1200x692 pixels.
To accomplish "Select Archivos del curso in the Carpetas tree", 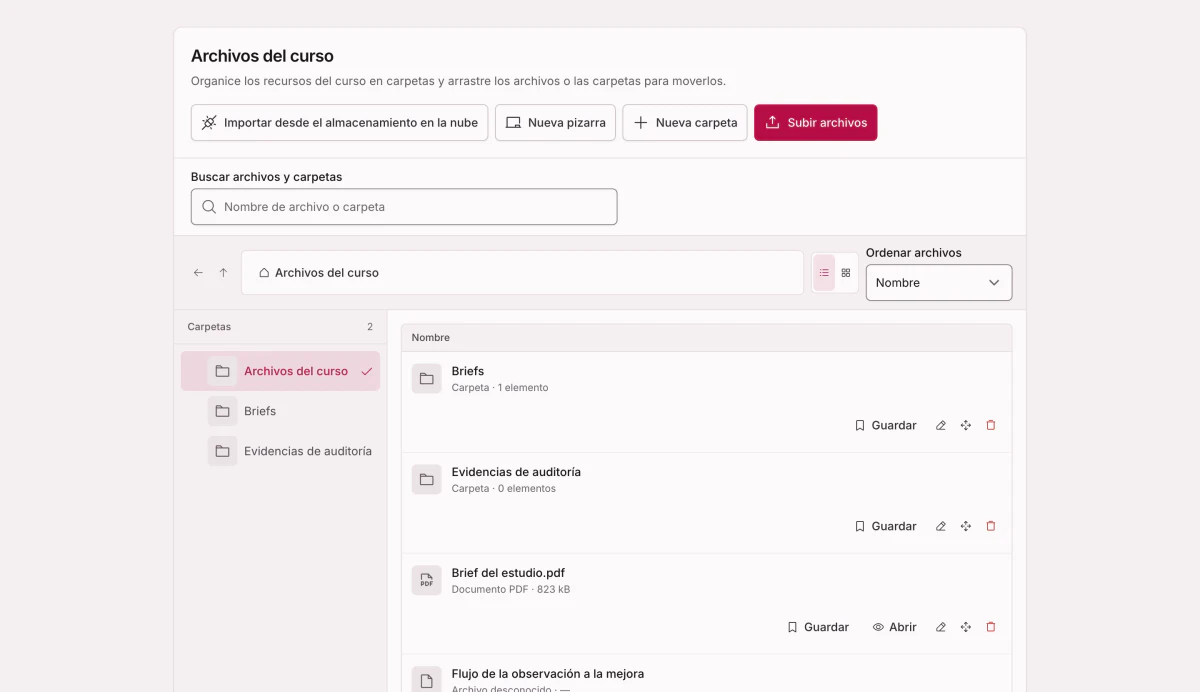I will point(280,371).
